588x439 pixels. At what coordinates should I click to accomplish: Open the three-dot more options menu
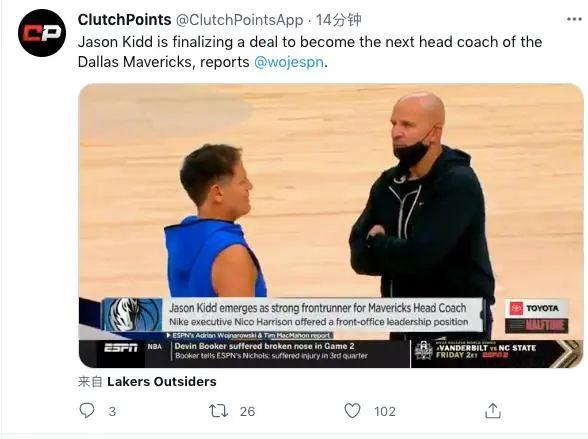click(574, 19)
